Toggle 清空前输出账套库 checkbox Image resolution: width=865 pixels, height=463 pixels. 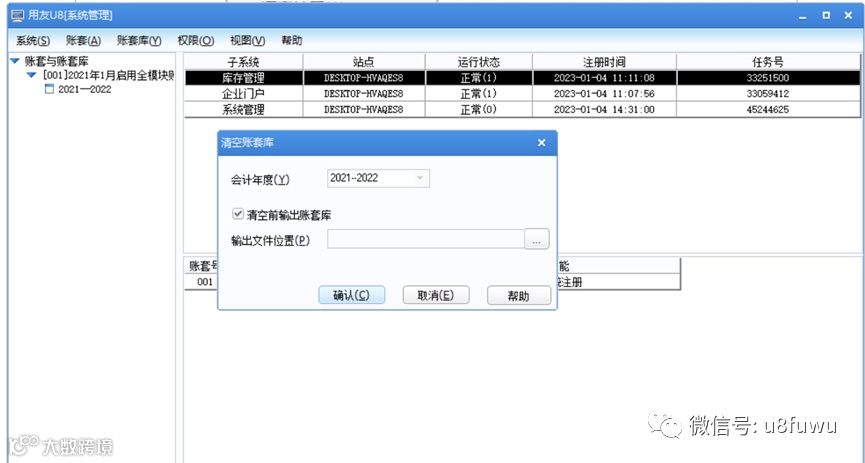point(238,214)
